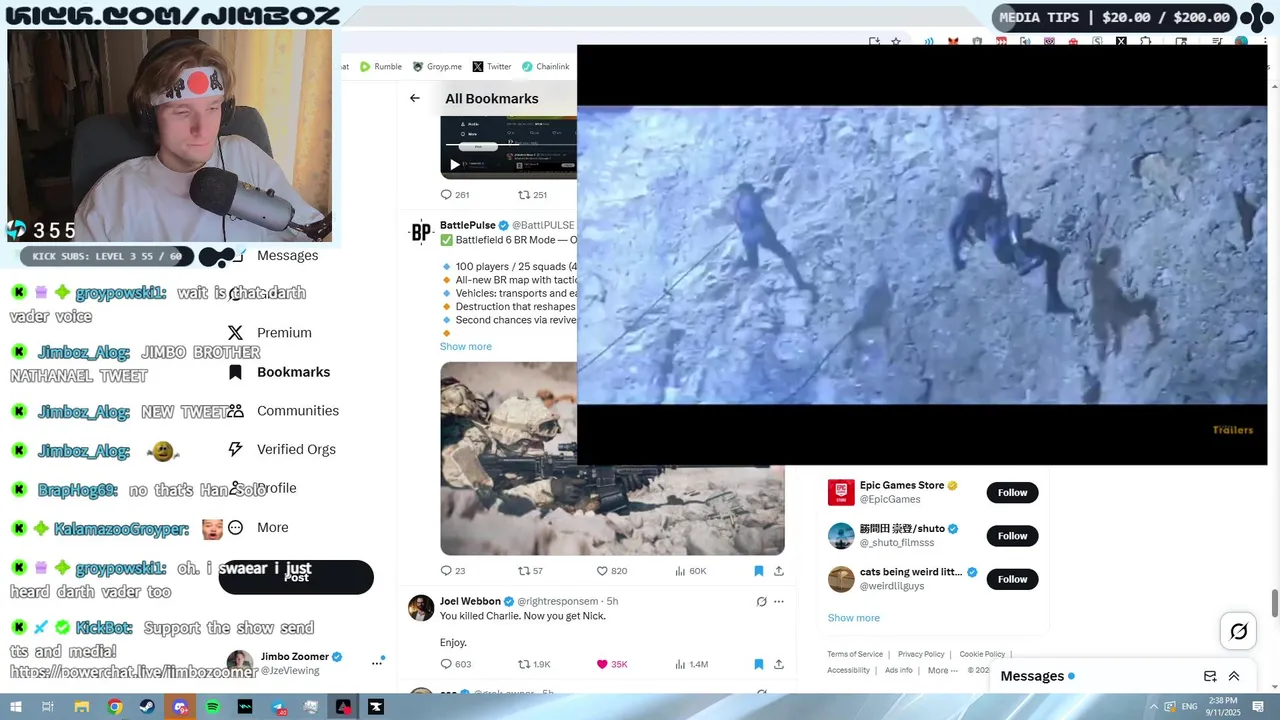Remove bookmark from BattlePulse tweet
The height and width of the screenshot is (720, 1280).
(x=758, y=571)
